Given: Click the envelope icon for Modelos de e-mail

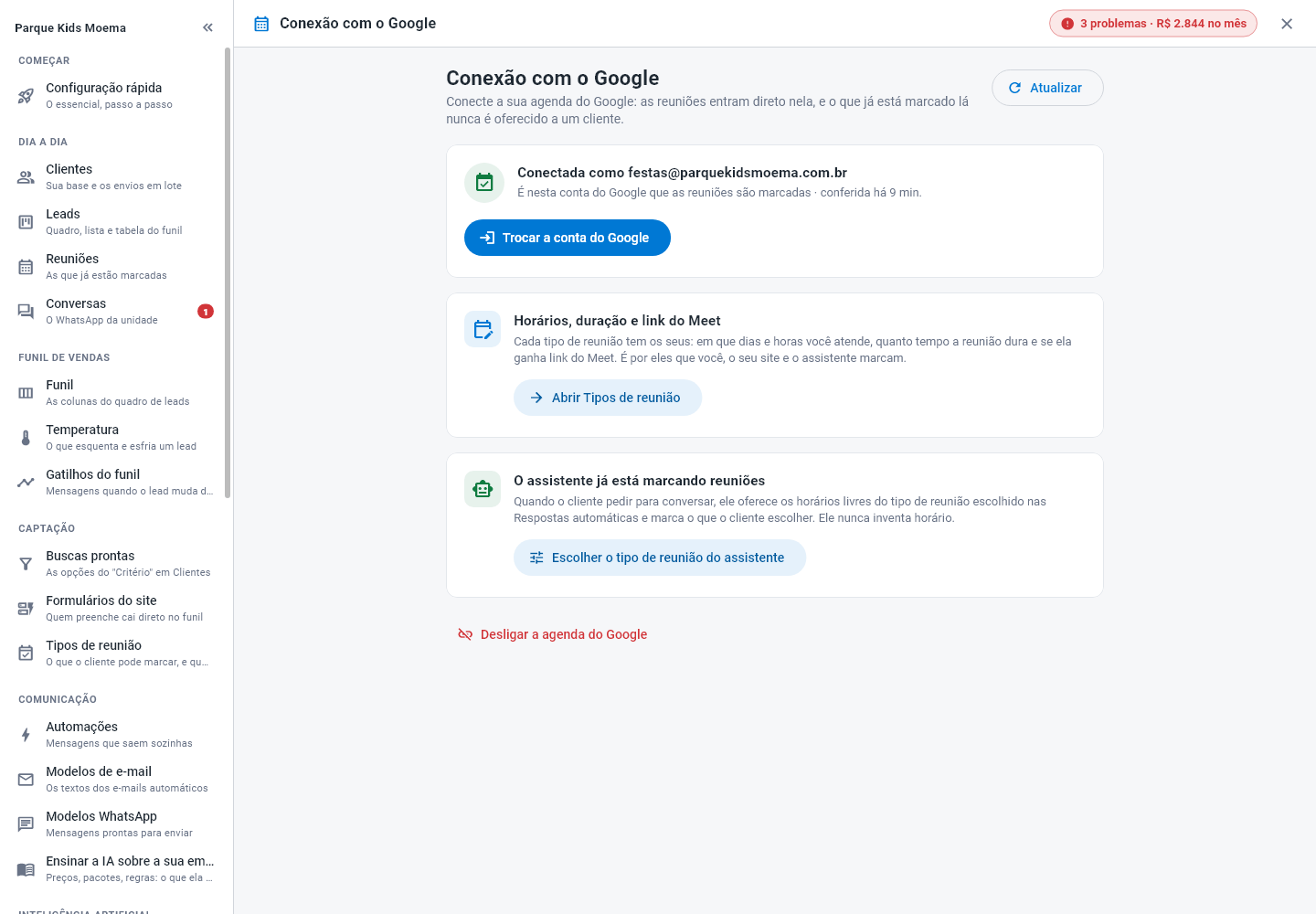Looking at the screenshot, I should point(26,780).
